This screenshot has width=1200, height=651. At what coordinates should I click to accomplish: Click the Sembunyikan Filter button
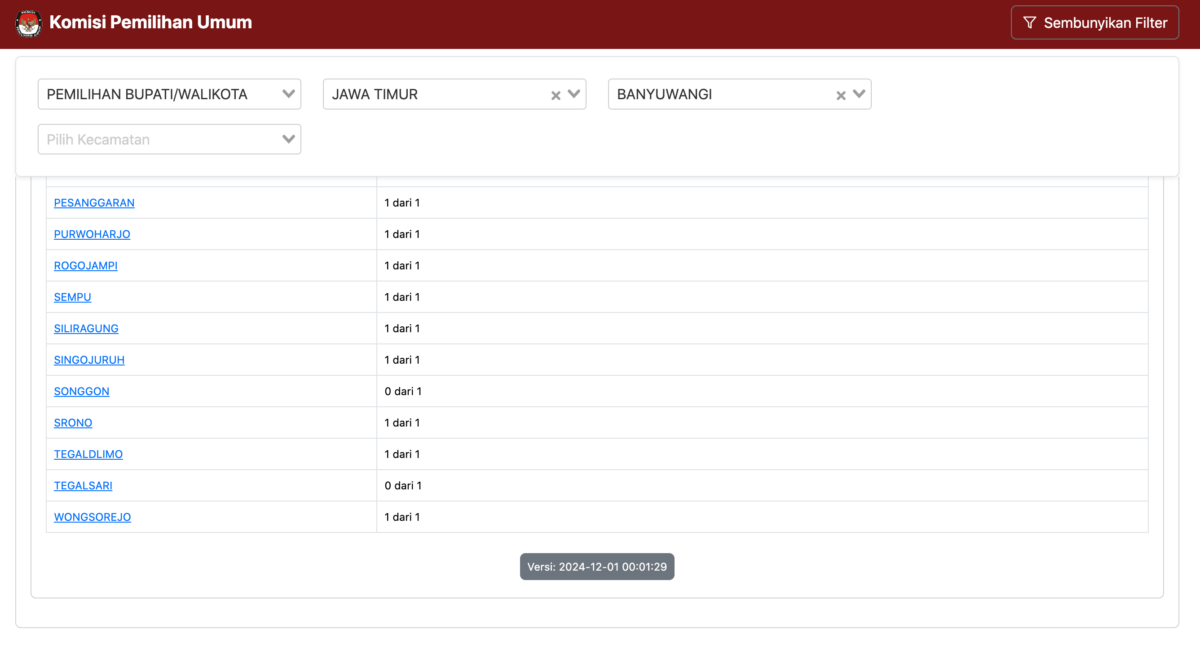pos(1095,23)
